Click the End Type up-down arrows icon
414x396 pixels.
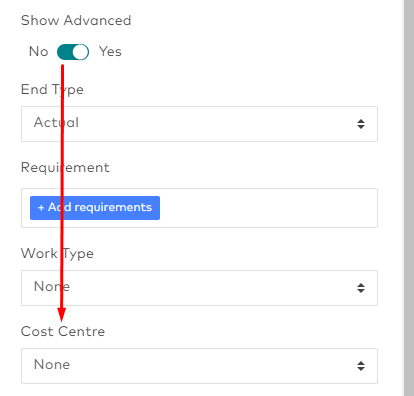click(x=361, y=124)
